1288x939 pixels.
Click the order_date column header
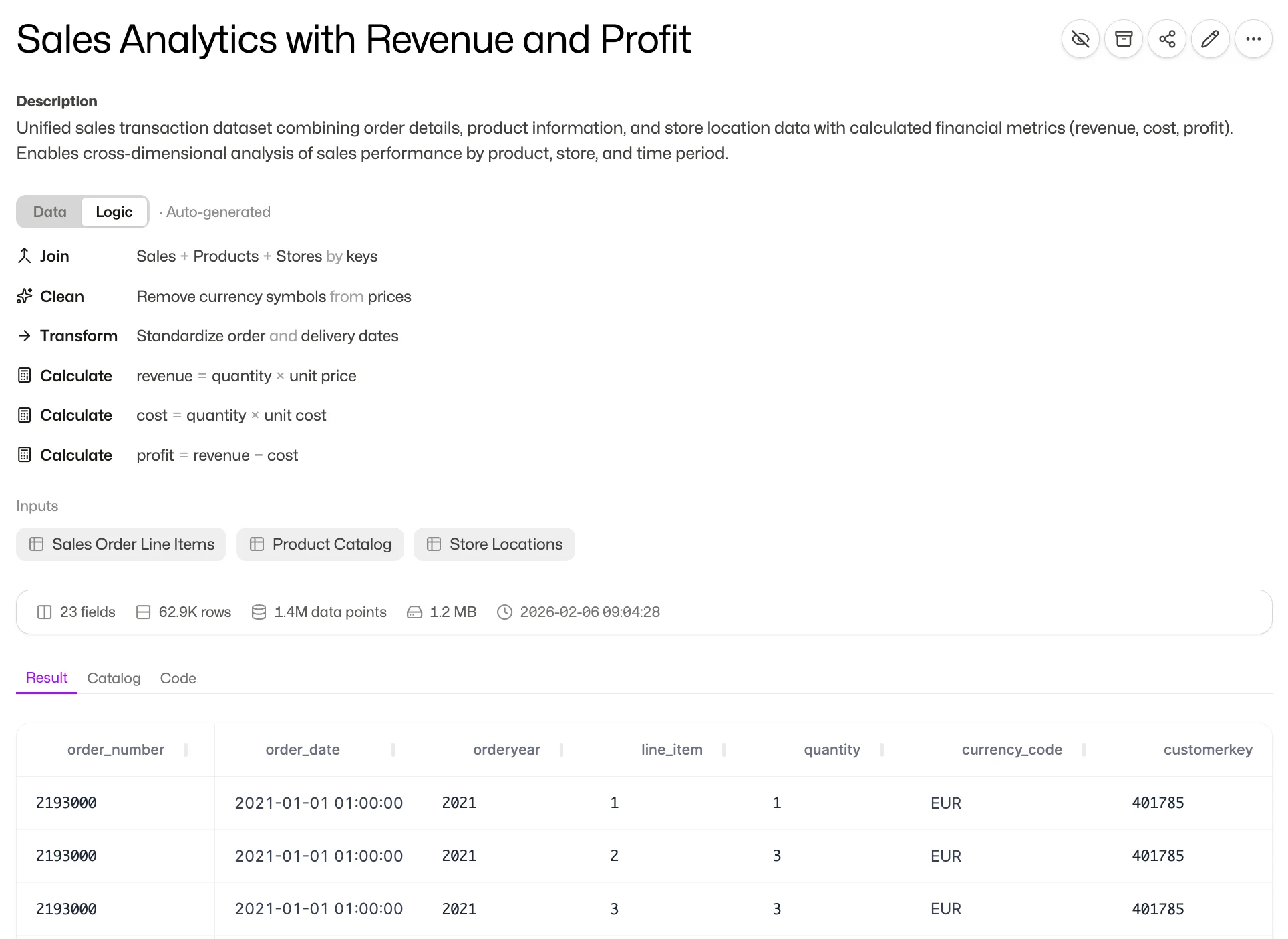click(x=303, y=750)
